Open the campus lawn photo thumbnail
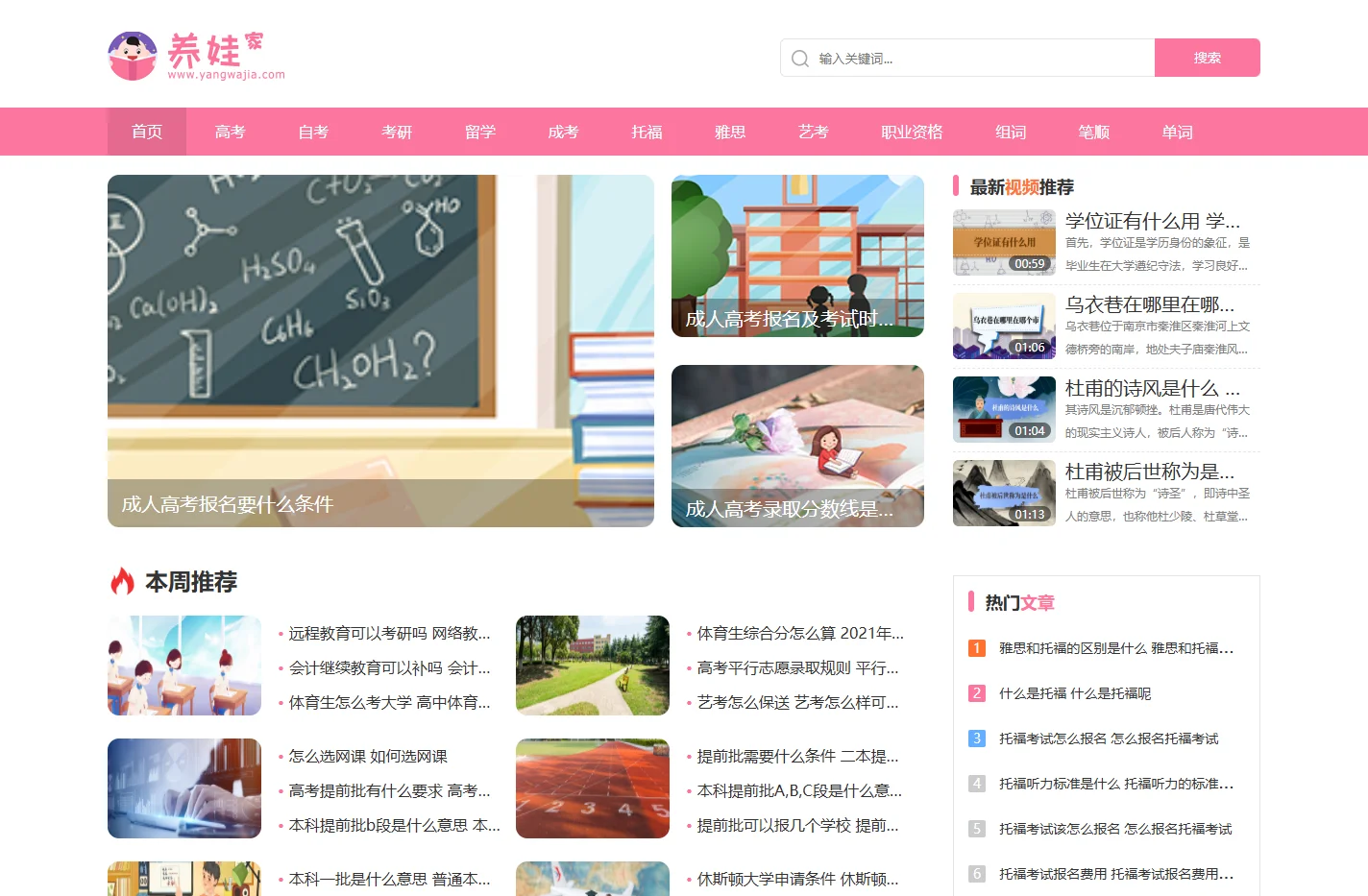The image size is (1368, 896). point(593,666)
